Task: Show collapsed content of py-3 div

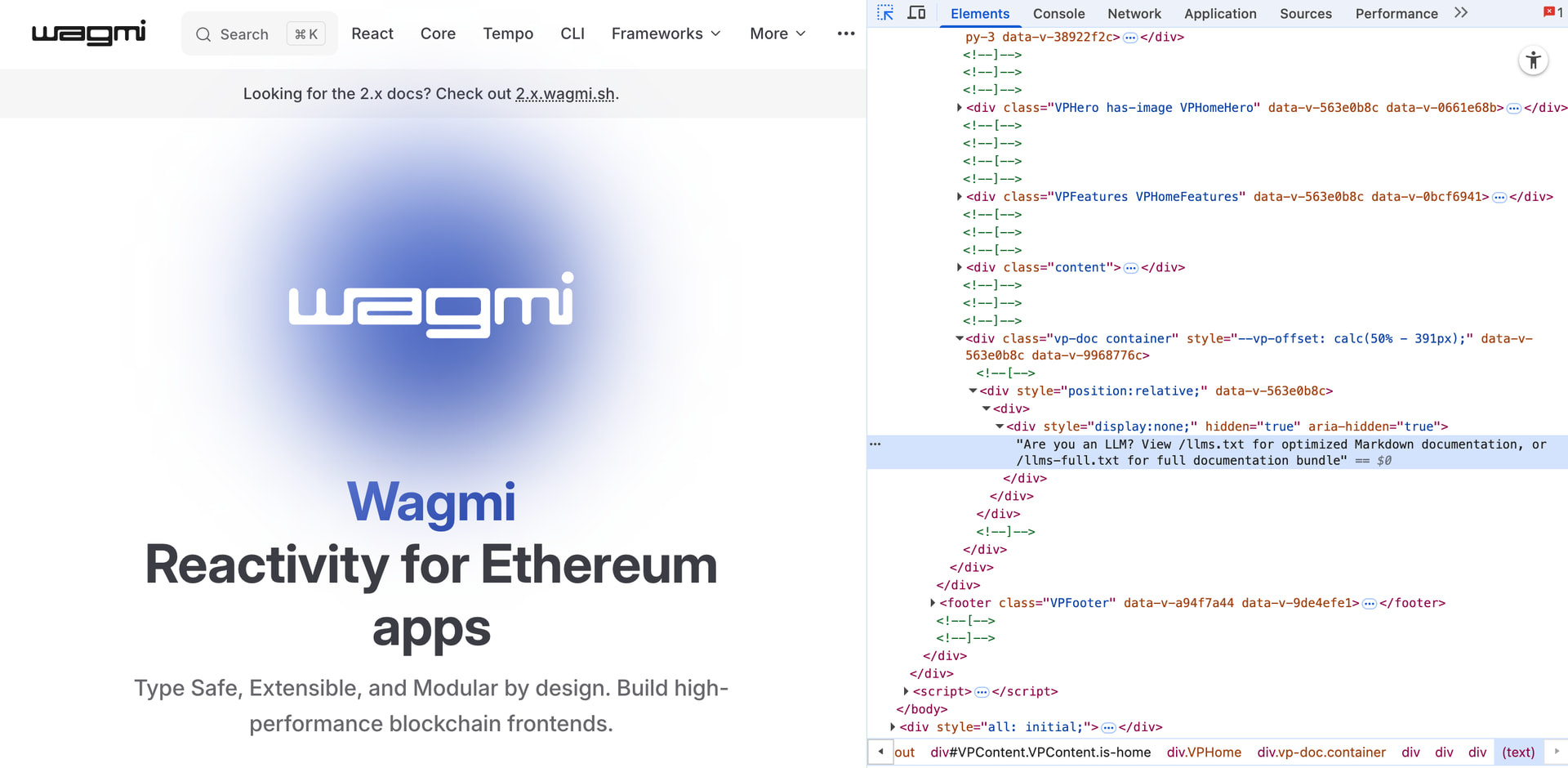Action: (x=1130, y=38)
